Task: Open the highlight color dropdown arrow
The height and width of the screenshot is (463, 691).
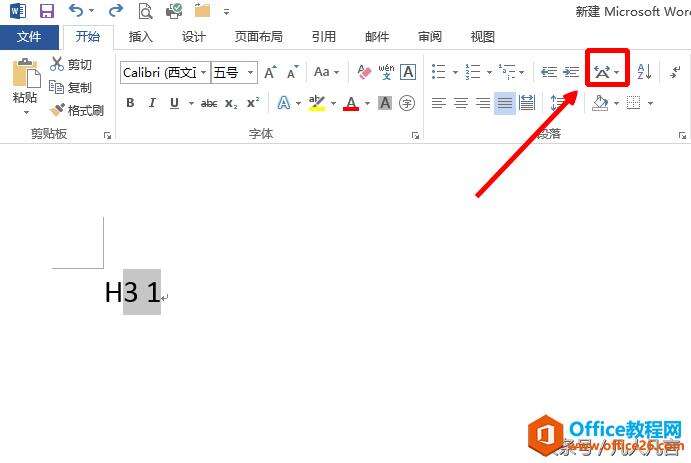Action: coord(334,104)
